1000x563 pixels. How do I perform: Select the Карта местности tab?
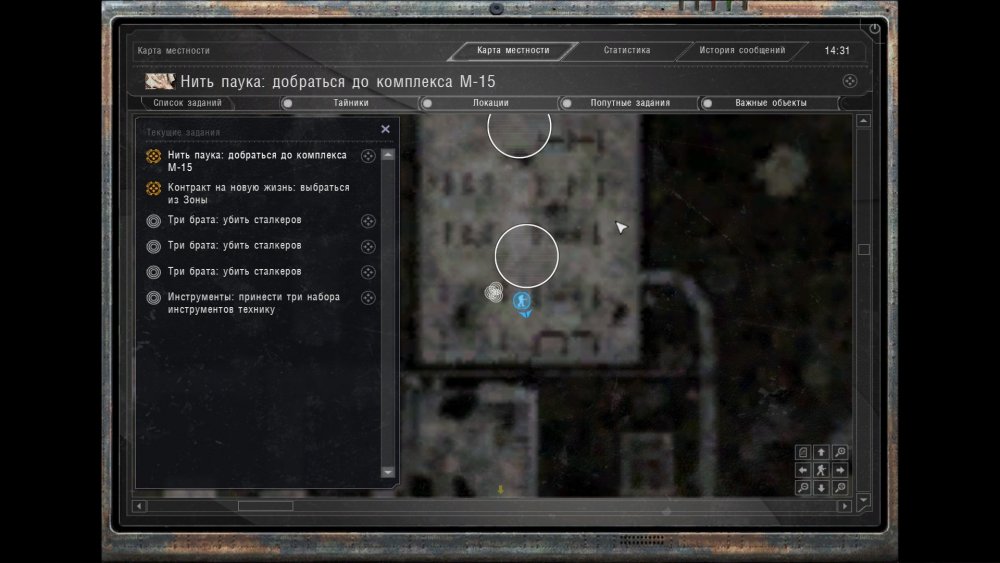(x=513, y=50)
